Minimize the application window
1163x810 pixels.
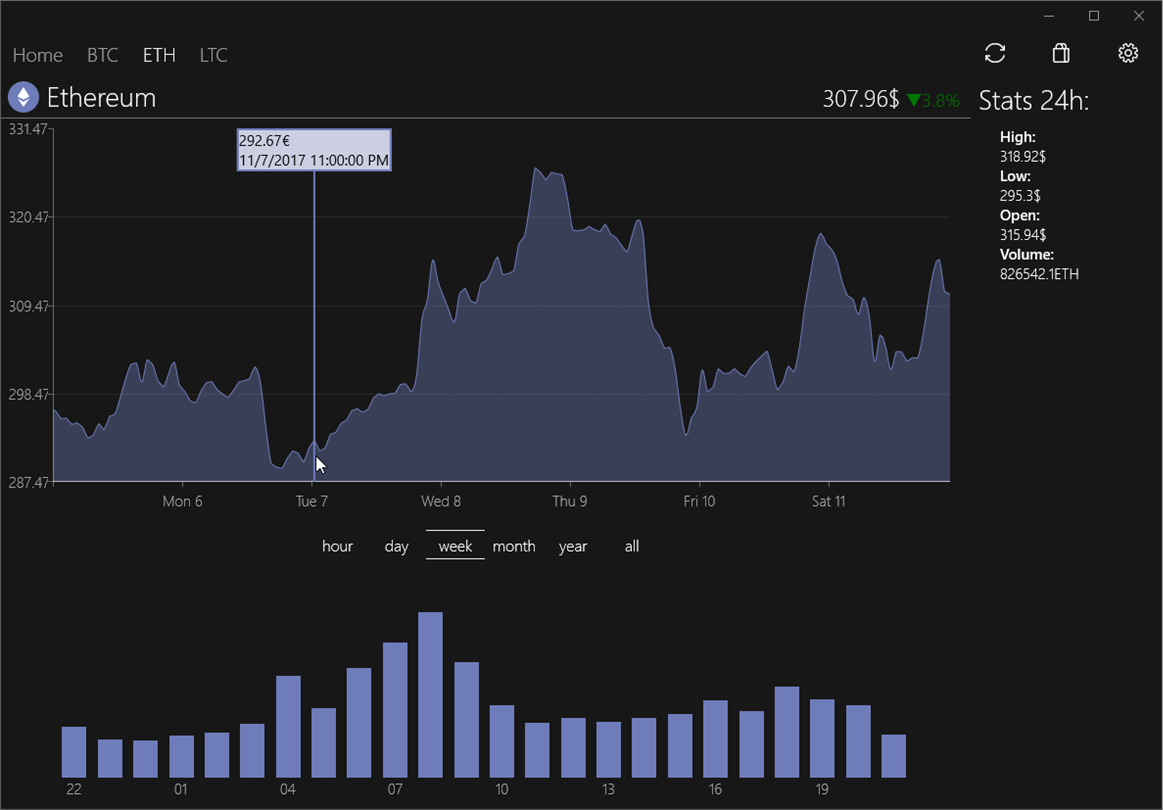pyautogui.click(x=1049, y=16)
